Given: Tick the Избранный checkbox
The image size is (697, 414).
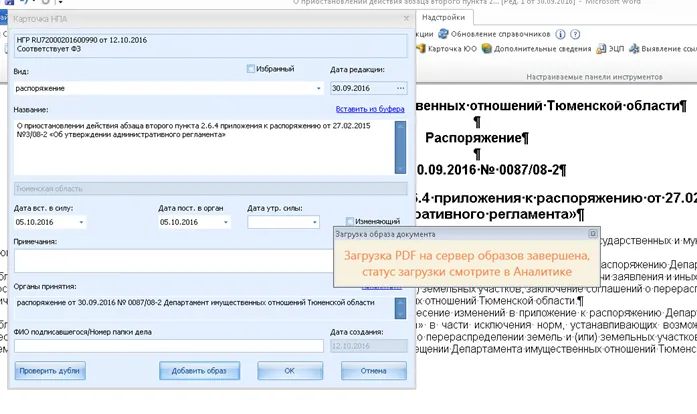Looking at the screenshot, I should pyautogui.click(x=251, y=68).
